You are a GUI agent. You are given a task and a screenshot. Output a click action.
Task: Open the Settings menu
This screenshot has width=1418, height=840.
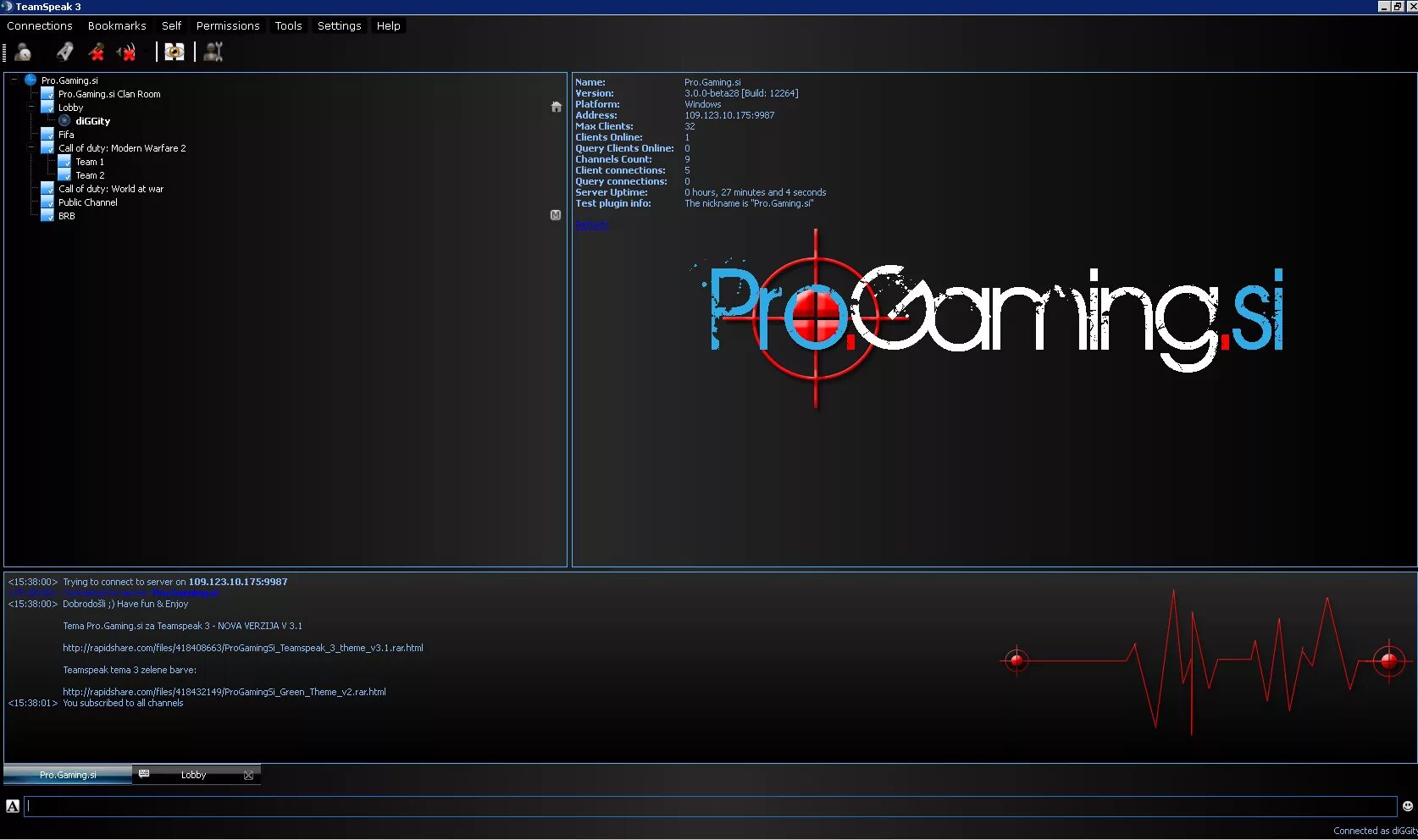click(339, 26)
